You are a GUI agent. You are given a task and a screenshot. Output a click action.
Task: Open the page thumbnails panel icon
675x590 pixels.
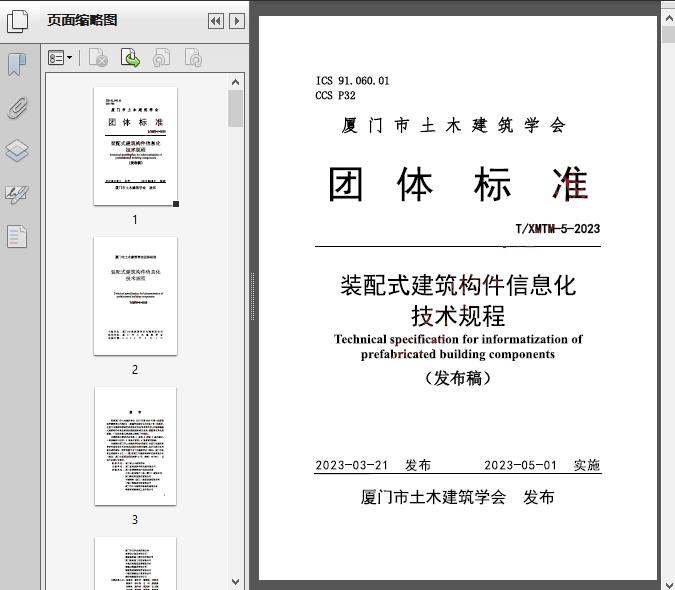point(18,21)
